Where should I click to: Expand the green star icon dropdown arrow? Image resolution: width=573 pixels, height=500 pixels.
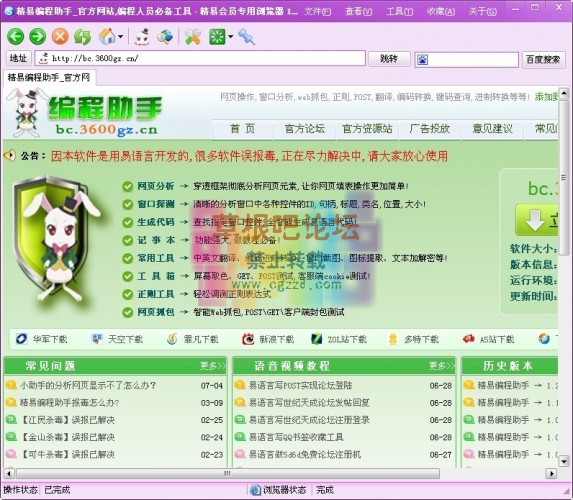click(x=230, y=37)
